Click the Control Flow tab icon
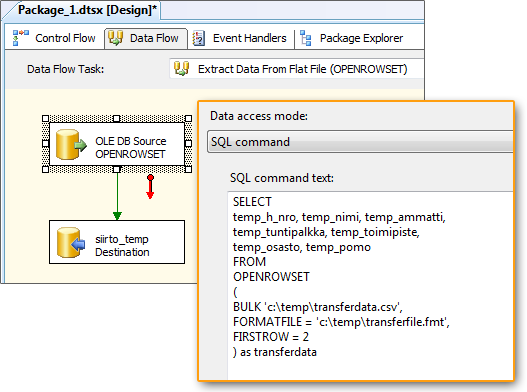The image size is (527, 392). [x=21, y=38]
